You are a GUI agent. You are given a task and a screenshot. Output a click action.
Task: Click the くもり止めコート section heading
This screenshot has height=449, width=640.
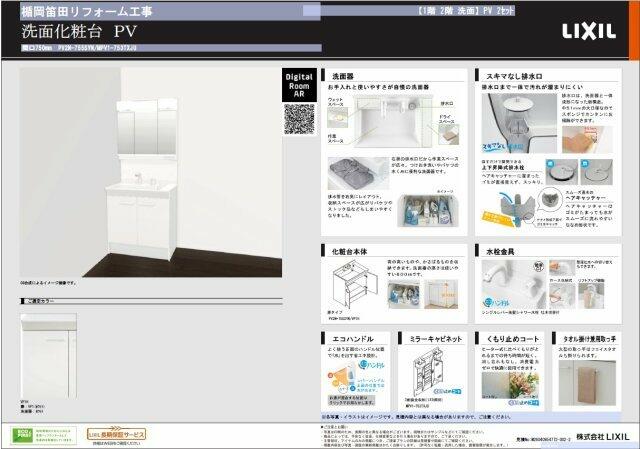pyautogui.click(x=513, y=339)
